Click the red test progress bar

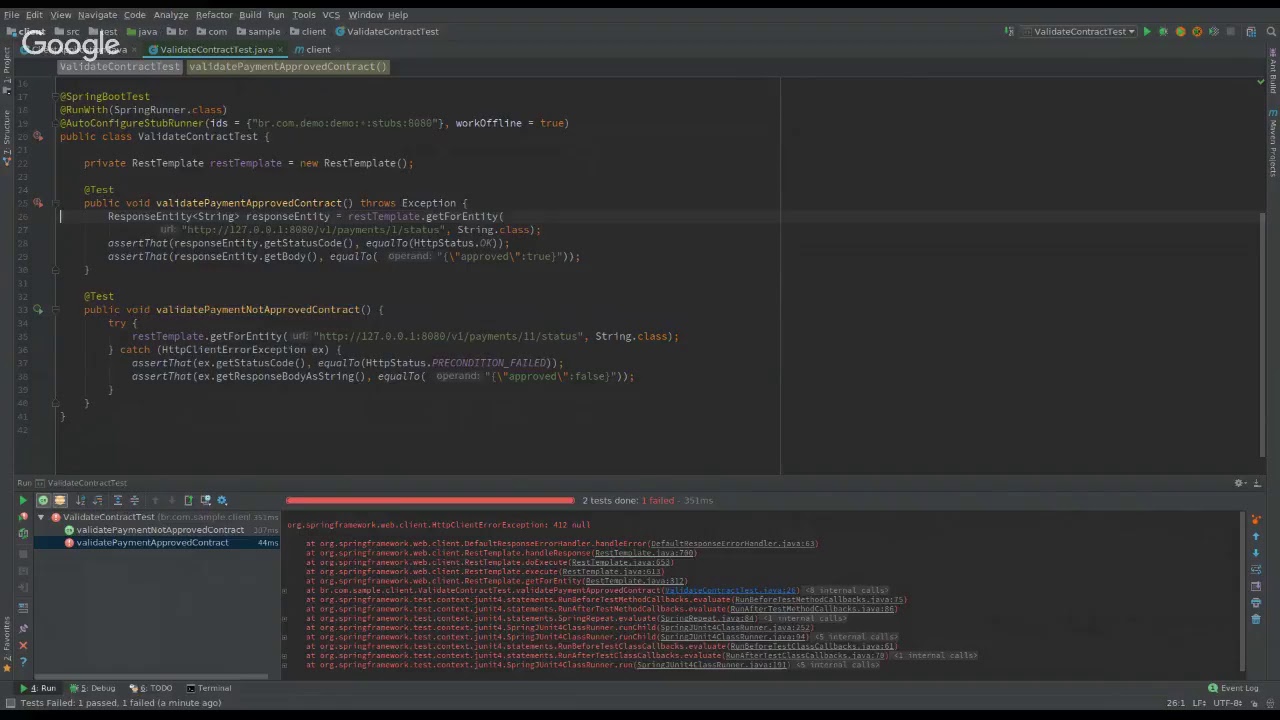(430, 500)
